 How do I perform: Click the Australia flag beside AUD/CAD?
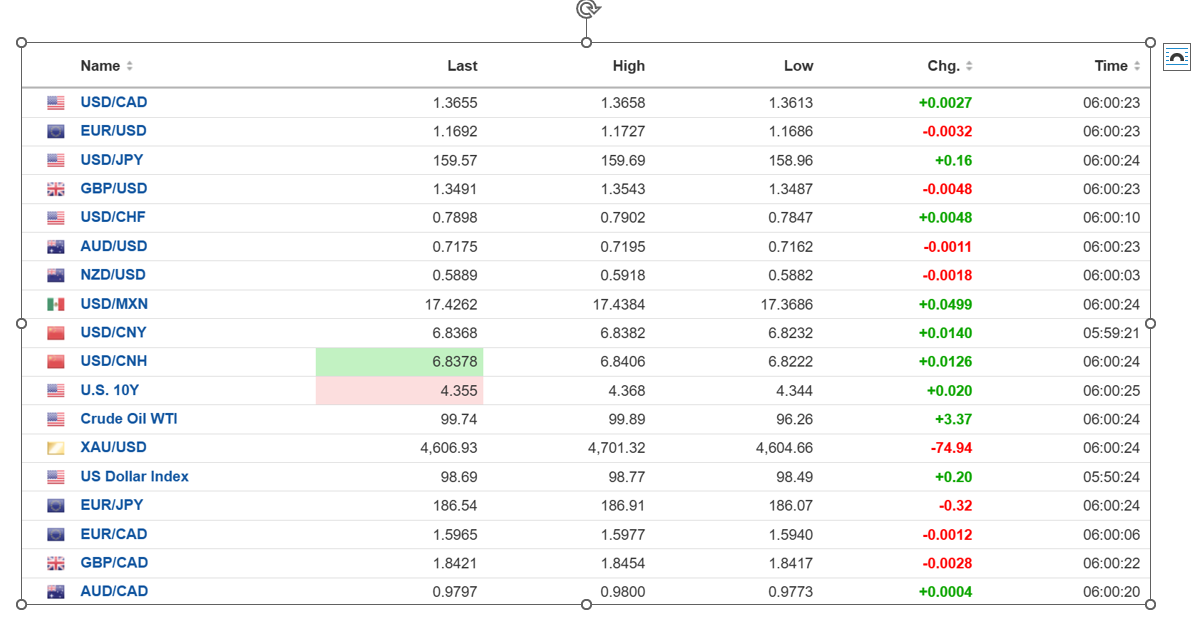point(56,592)
